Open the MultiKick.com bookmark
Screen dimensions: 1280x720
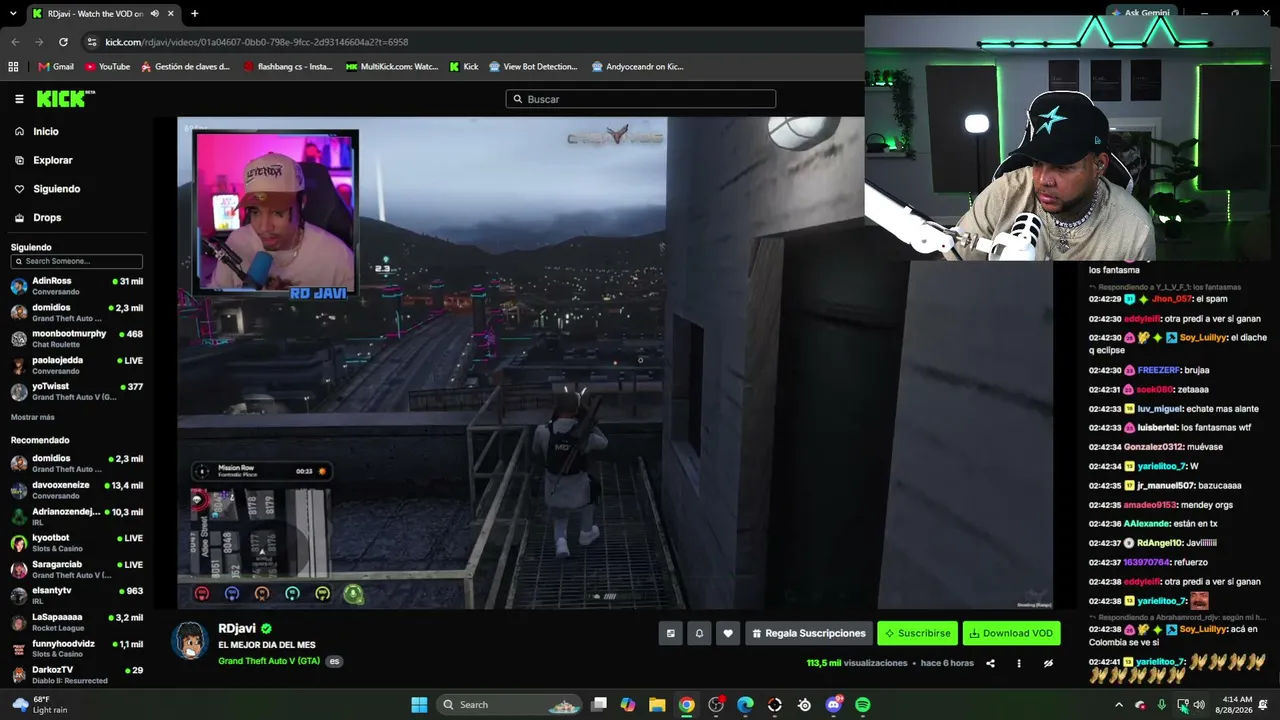click(392, 67)
